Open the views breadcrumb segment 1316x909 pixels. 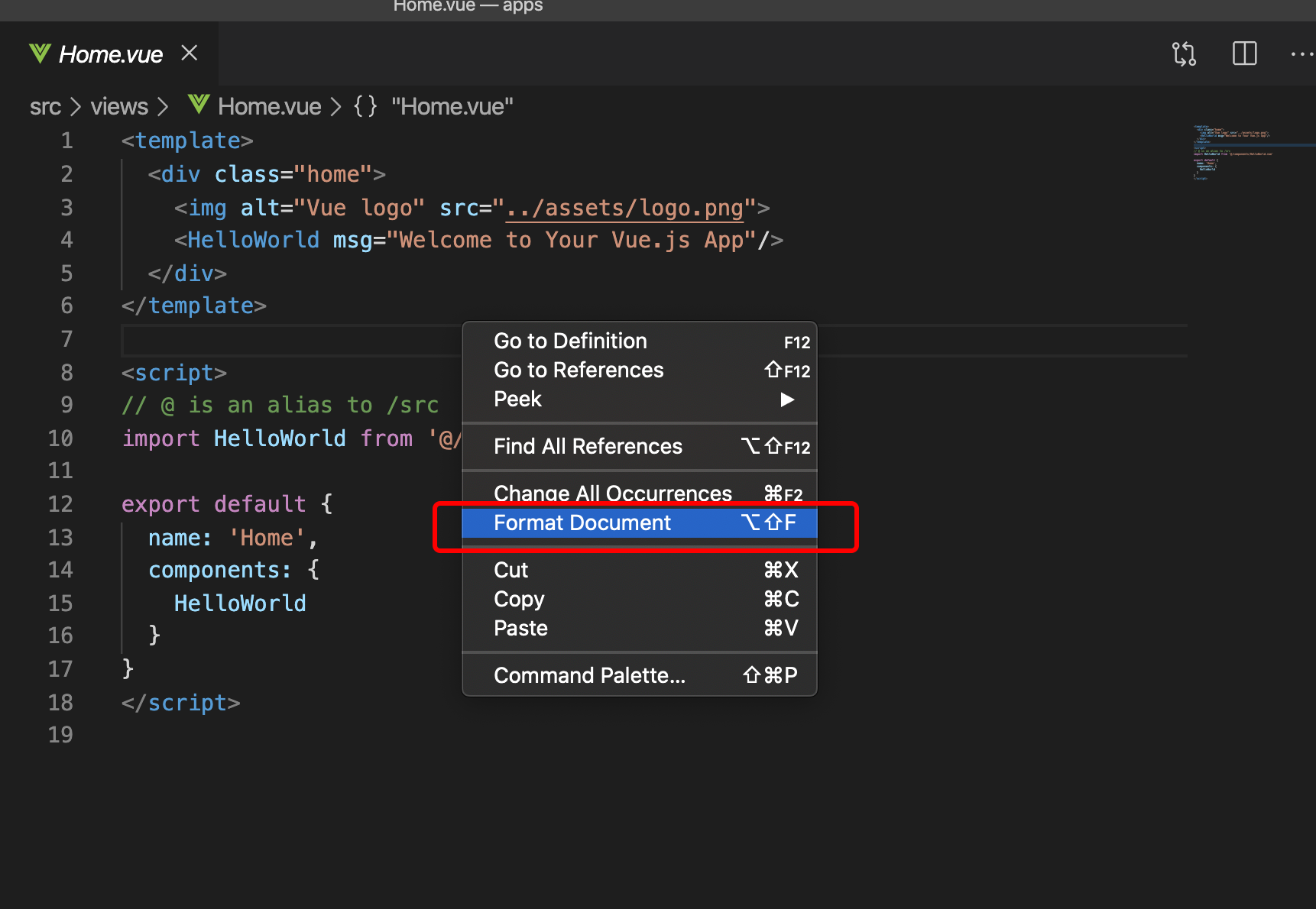coord(119,106)
